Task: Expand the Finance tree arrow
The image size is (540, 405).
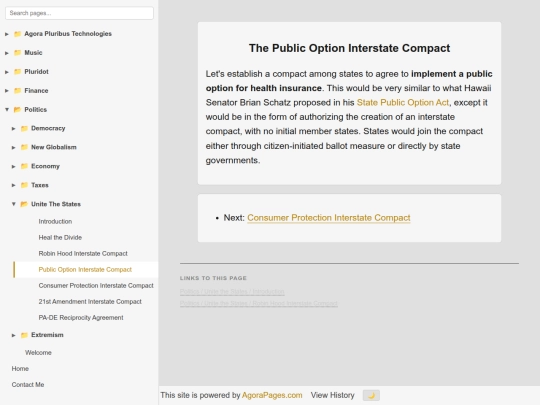Action: (7, 91)
